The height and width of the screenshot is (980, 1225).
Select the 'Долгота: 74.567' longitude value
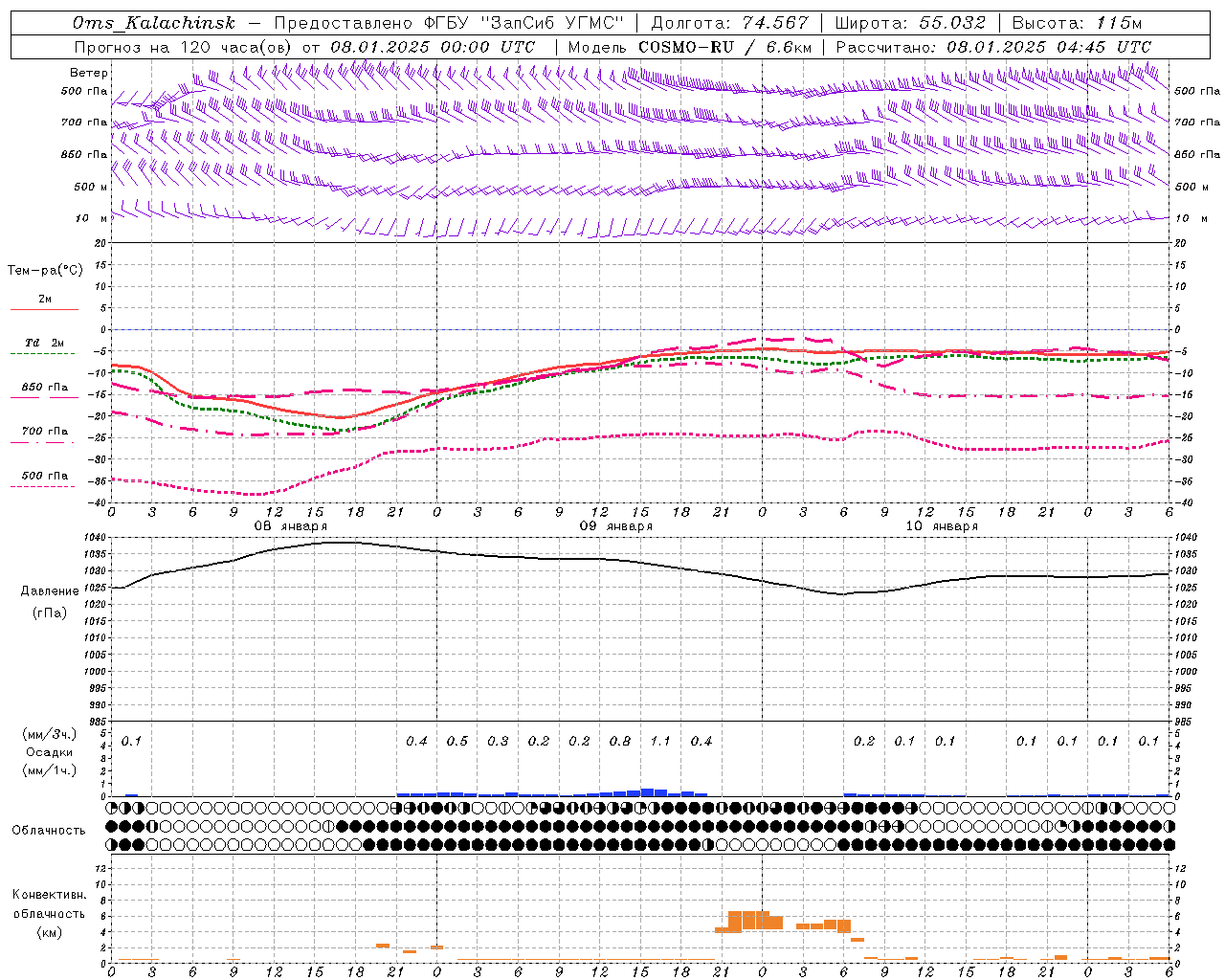click(x=730, y=24)
